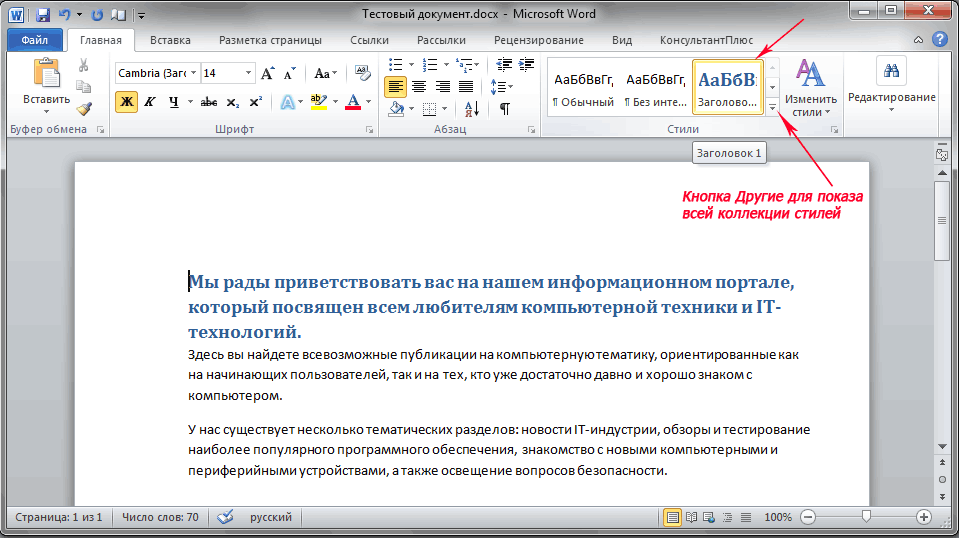Open Word Help question mark icon
This screenshot has width=959, height=538.
(x=940, y=40)
